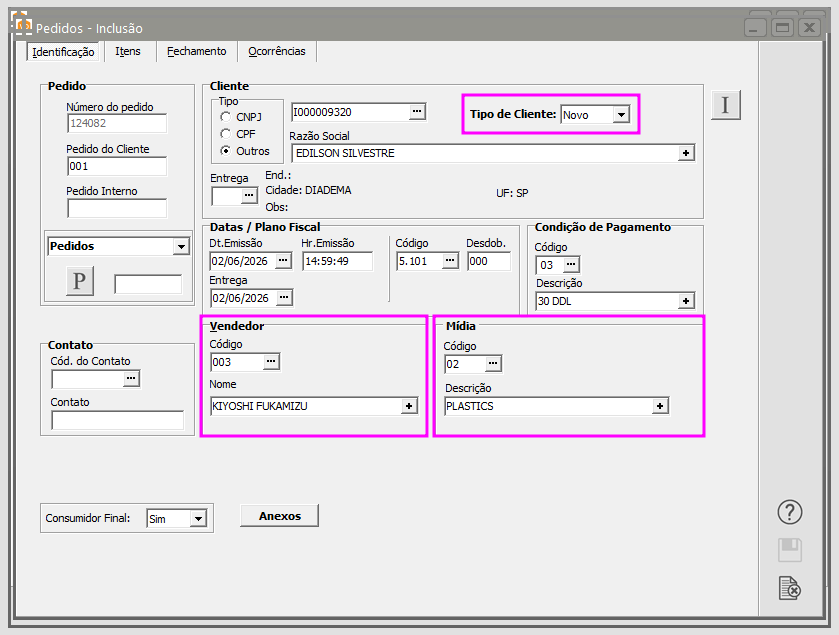This screenshot has width=839, height=635.
Task: Click Contato name field
Action: [118, 420]
